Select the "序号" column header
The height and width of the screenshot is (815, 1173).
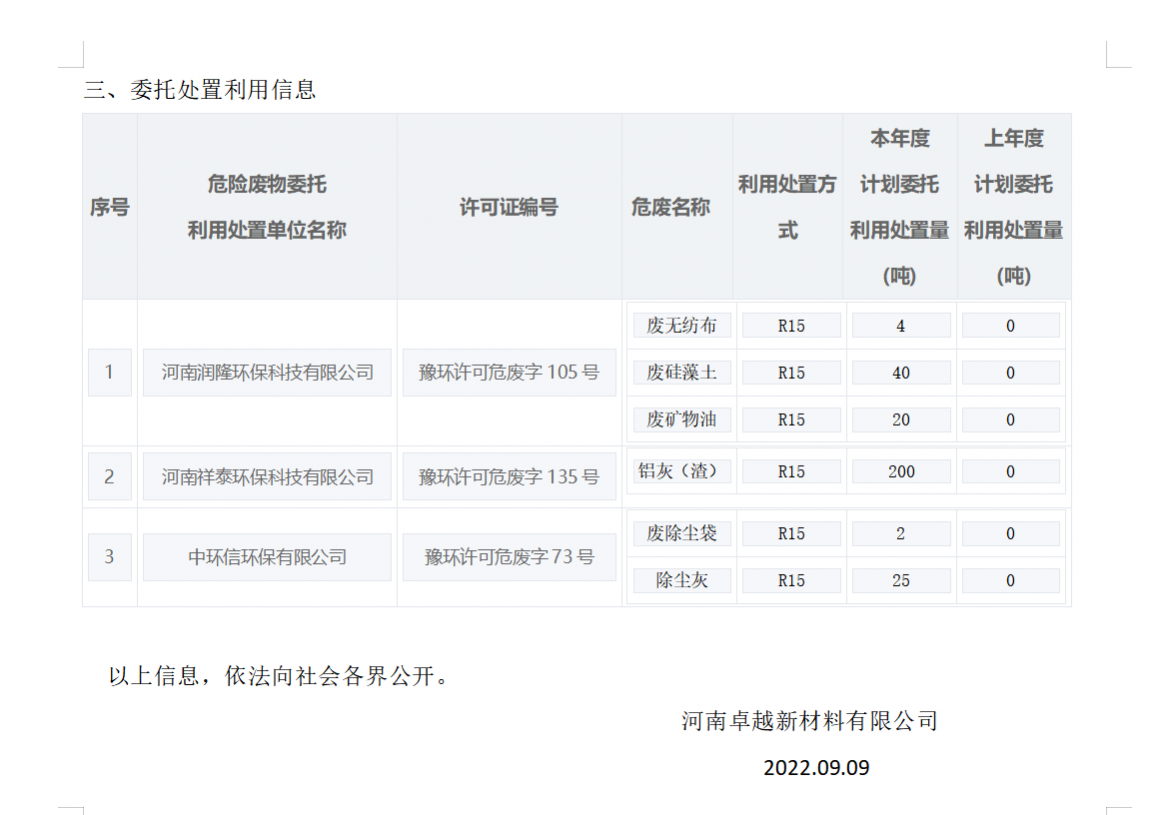click(110, 207)
